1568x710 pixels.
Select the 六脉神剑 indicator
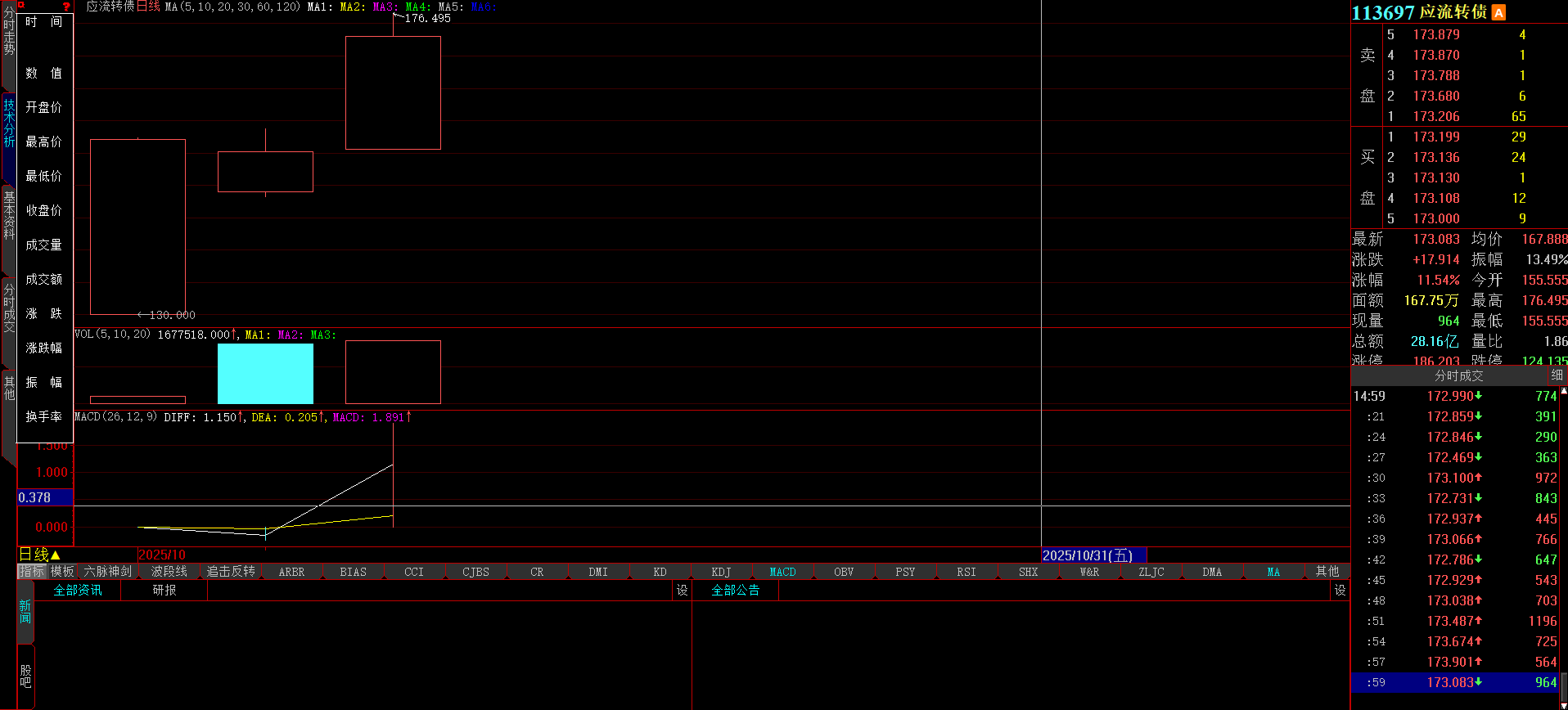pos(107,572)
